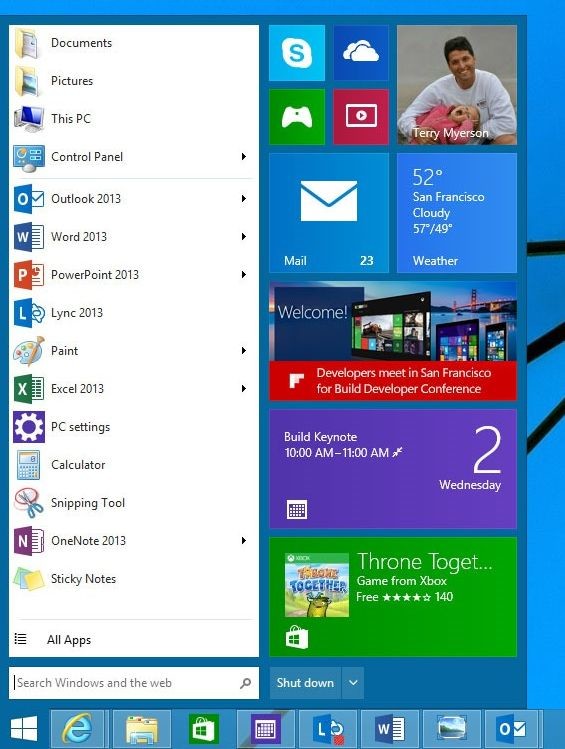This screenshot has height=749, width=565.
Task: Open the OneDrive cloud tile
Action: click(361, 53)
